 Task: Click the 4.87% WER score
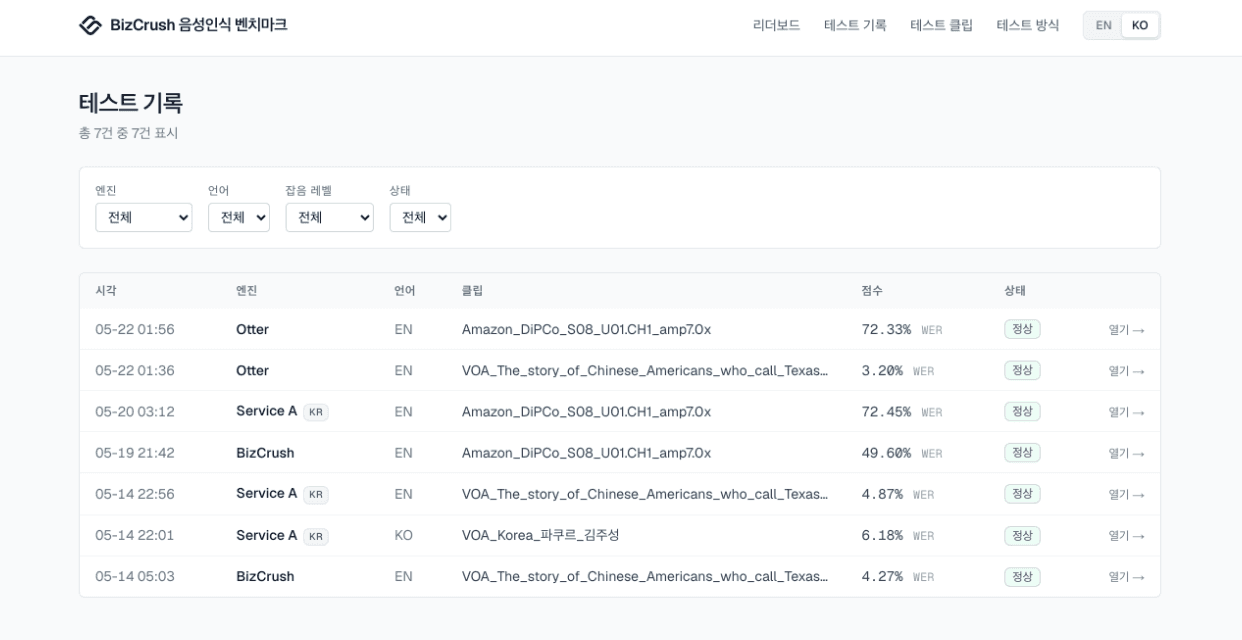point(897,494)
